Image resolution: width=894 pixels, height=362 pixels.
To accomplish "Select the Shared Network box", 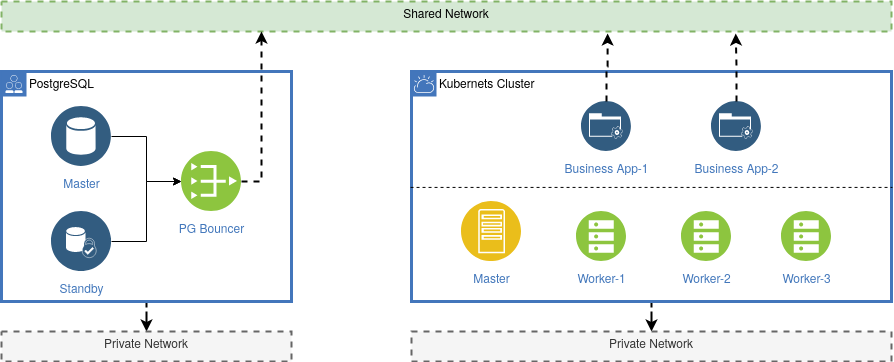I will (x=446, y=15).
